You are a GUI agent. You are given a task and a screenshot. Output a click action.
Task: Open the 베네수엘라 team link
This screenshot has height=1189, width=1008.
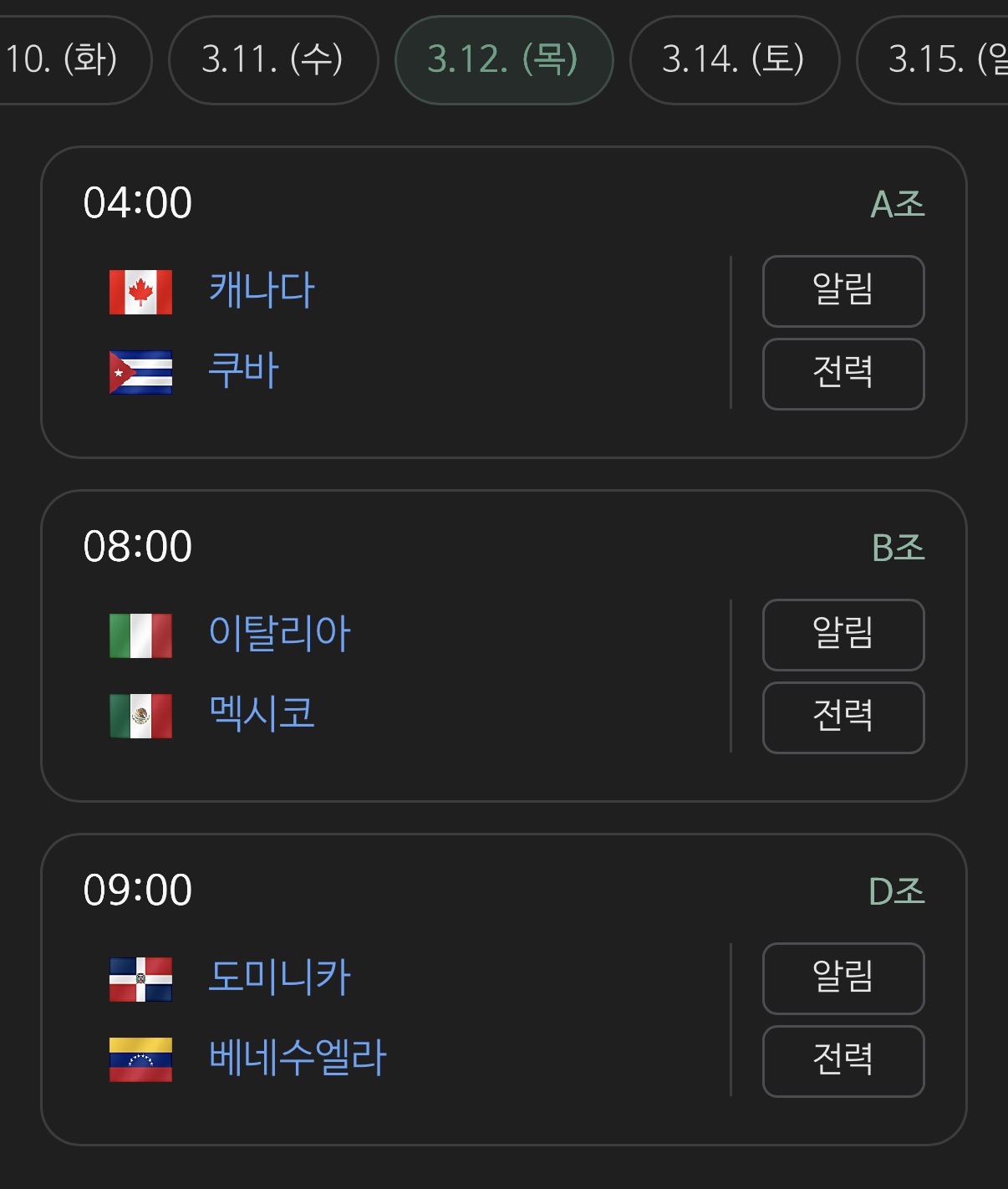[x=298, y=1058]
